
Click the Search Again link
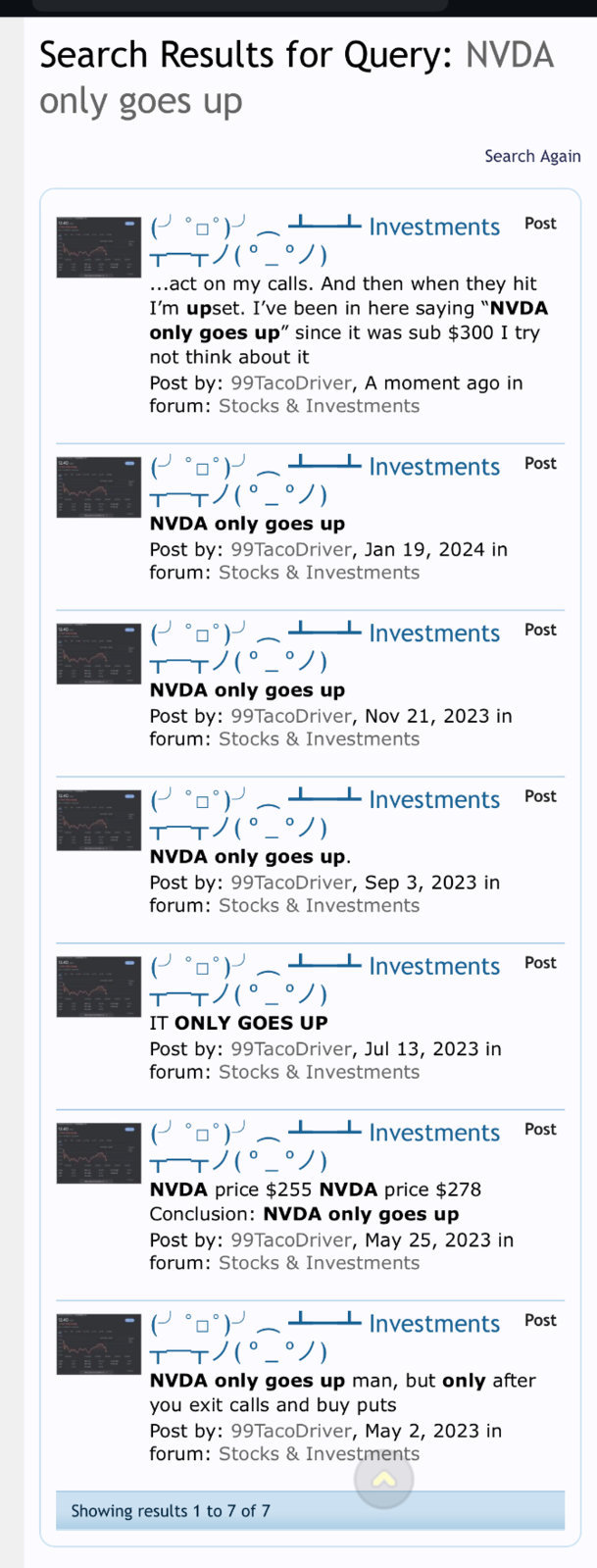(532, 156)
